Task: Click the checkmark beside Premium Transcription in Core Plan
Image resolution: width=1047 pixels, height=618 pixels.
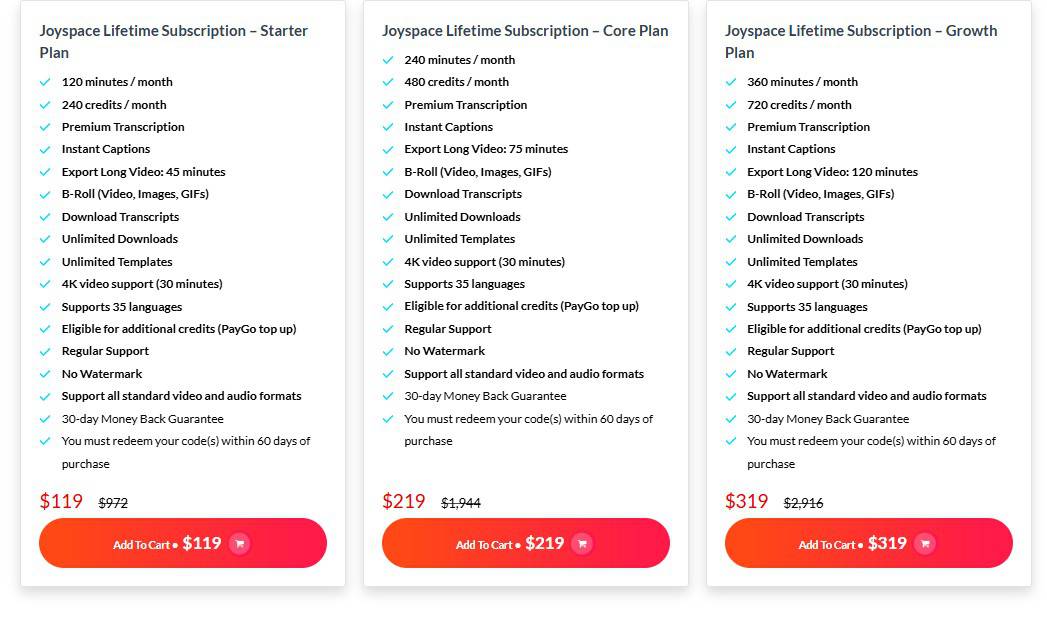Action: pos(388,105)
